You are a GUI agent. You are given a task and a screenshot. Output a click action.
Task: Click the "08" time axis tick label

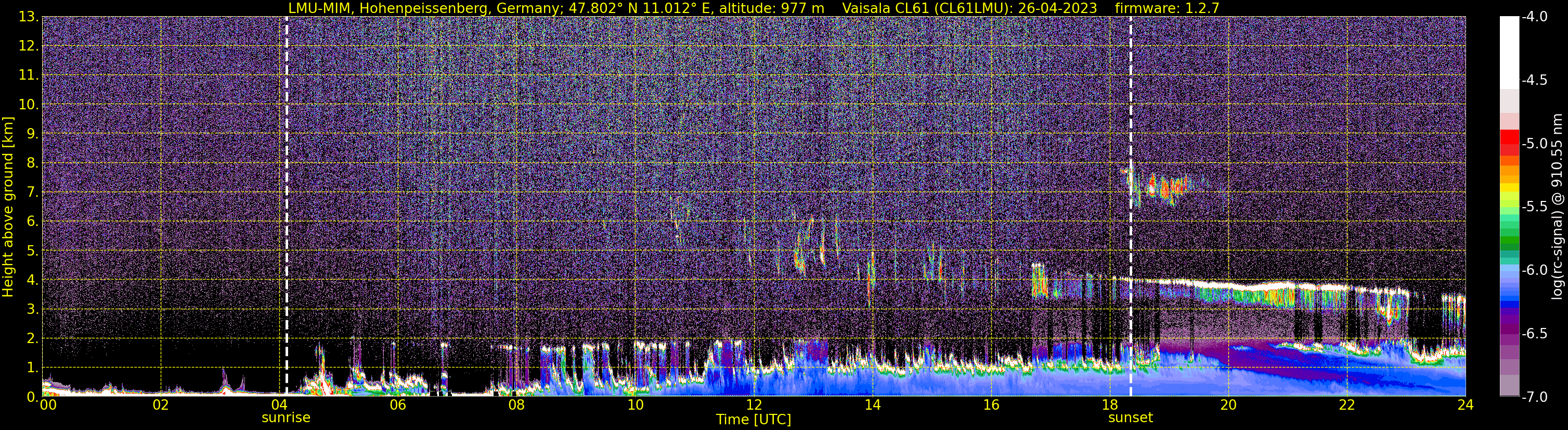[517, 405]
